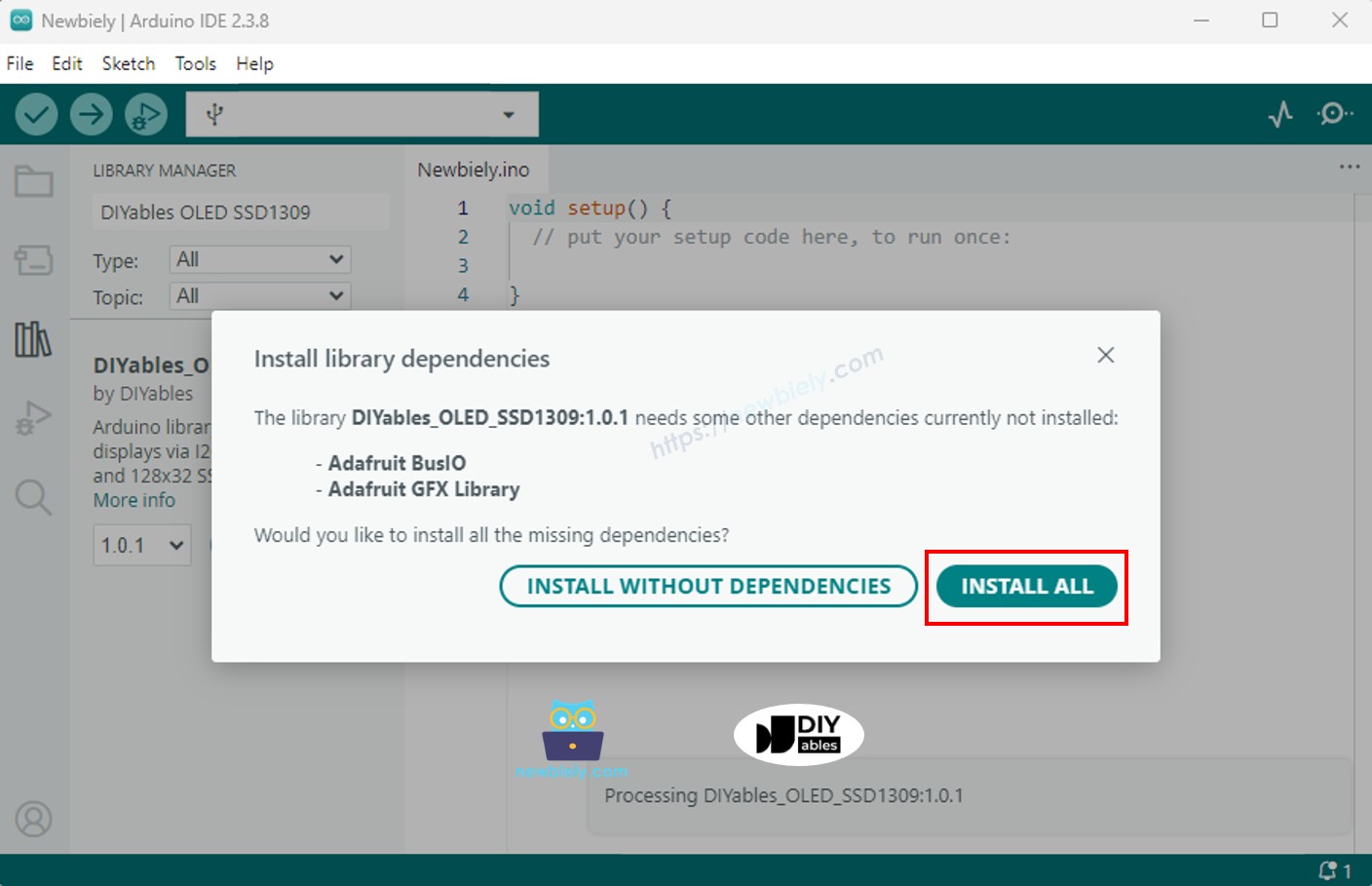Open the Serial Plotter icon
Screen dimensions: 1372x886
pyautogui.click(x=1279, y=113)
